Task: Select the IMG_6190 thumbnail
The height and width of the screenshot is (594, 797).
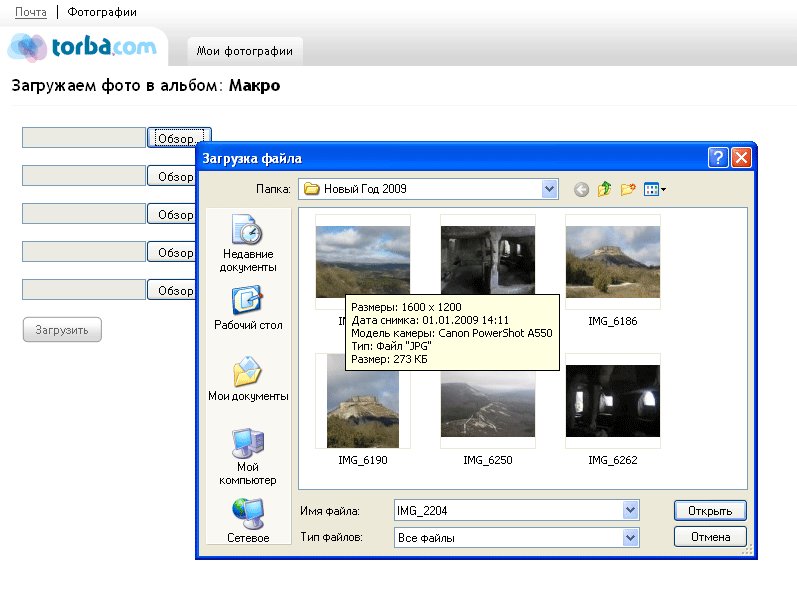Action: (x=363, y=400)
